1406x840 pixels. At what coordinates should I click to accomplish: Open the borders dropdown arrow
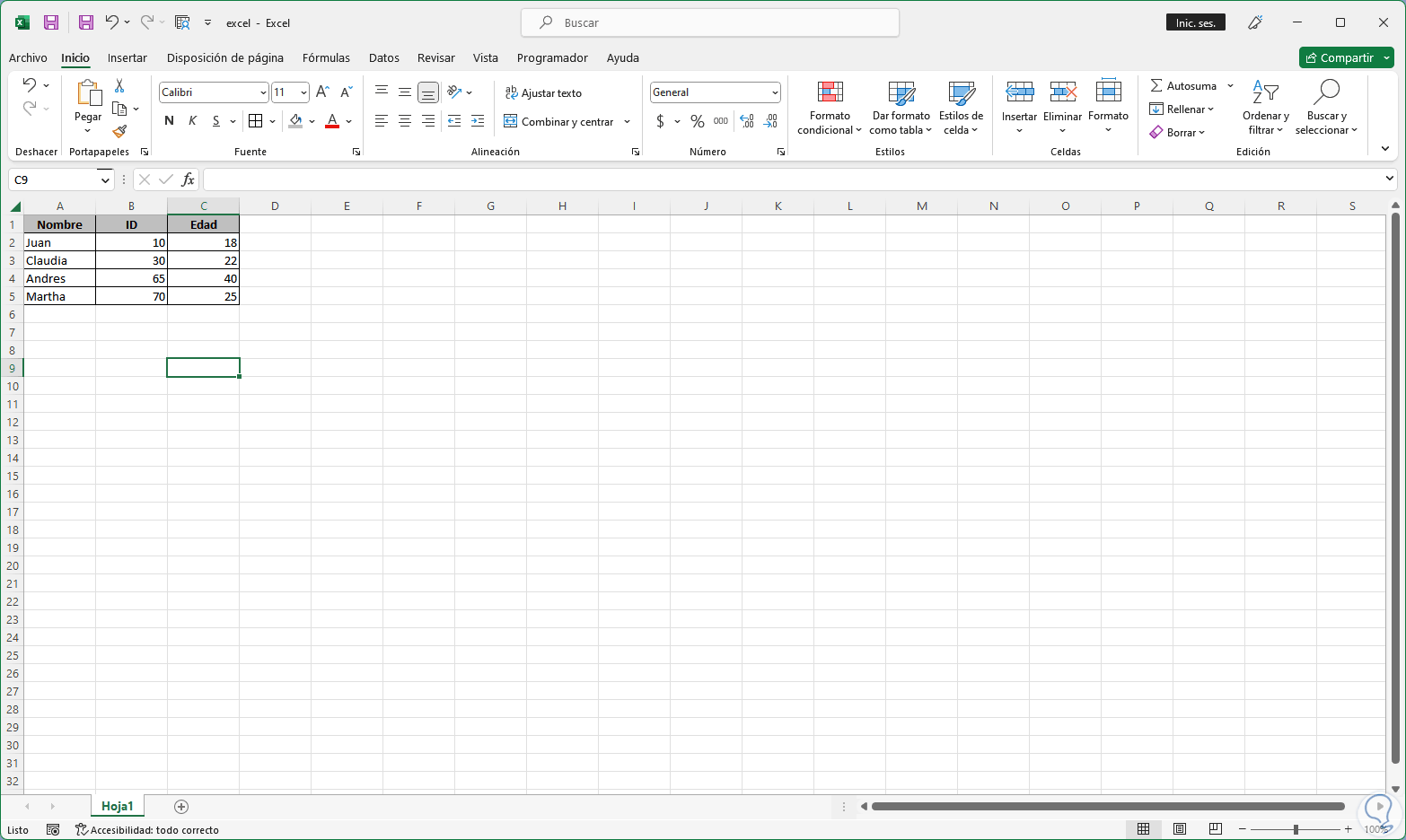pos(272,121)
